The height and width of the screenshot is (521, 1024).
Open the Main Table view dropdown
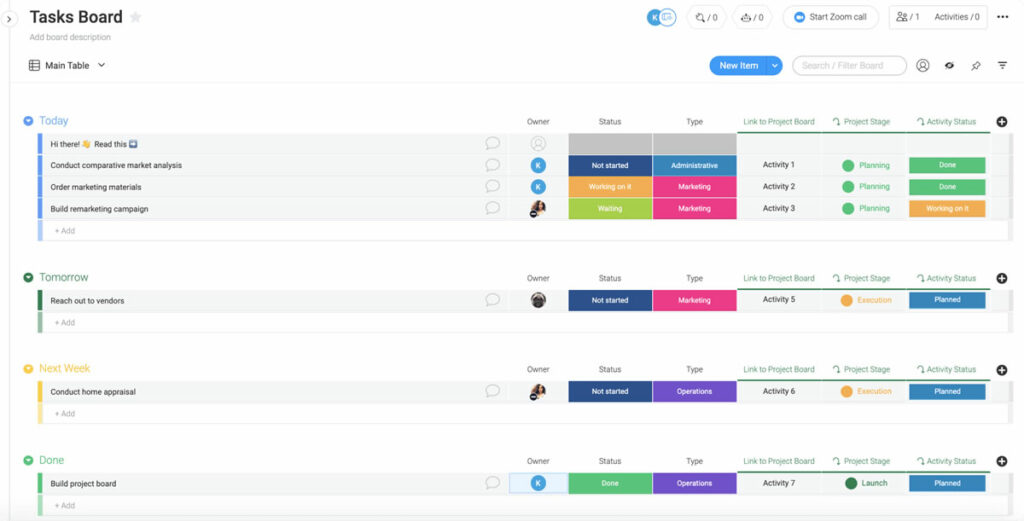point(68,66)
